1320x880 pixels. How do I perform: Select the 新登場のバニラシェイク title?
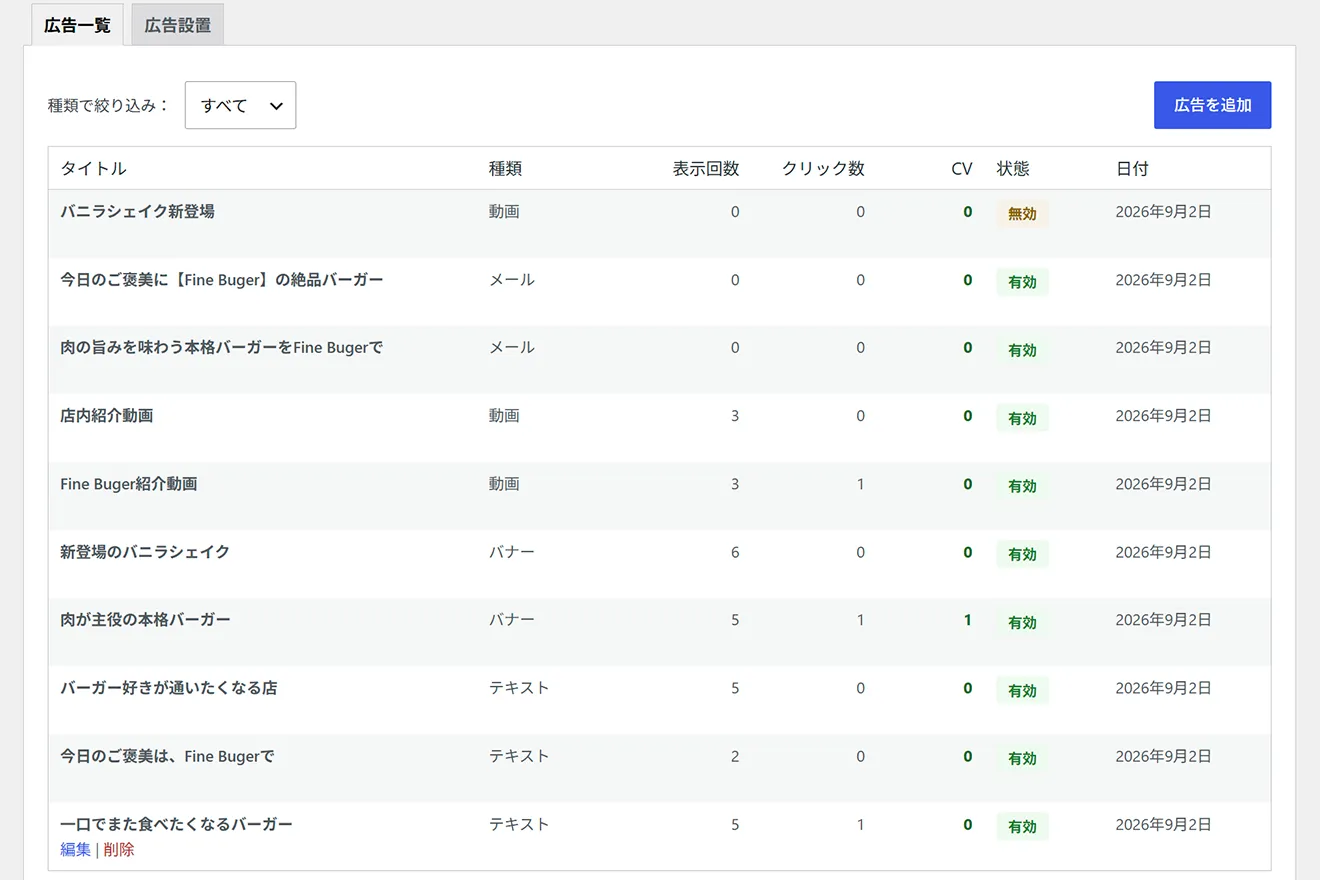pos(145,552)
